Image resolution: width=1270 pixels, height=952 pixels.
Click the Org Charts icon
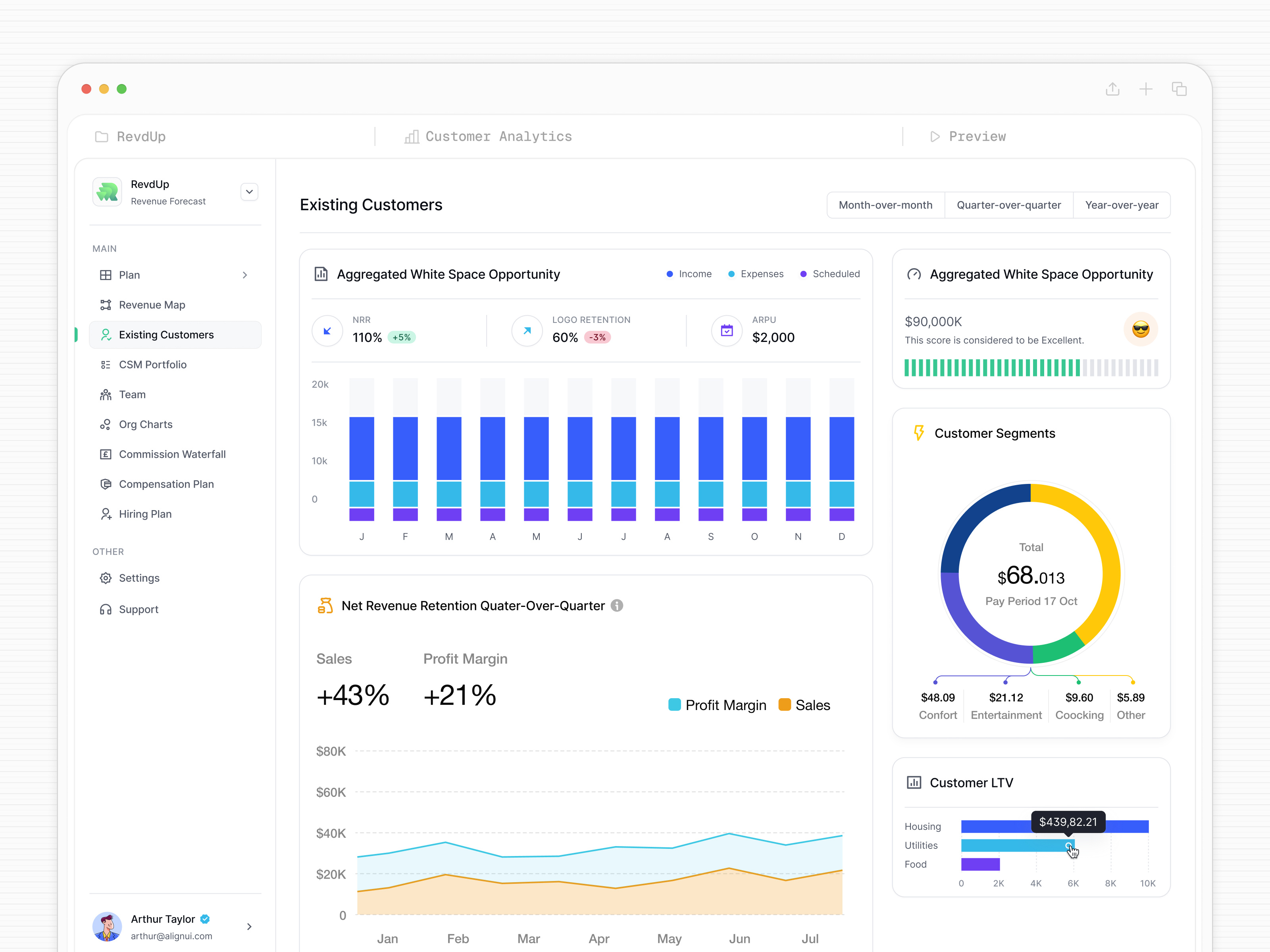pos(106,424)
